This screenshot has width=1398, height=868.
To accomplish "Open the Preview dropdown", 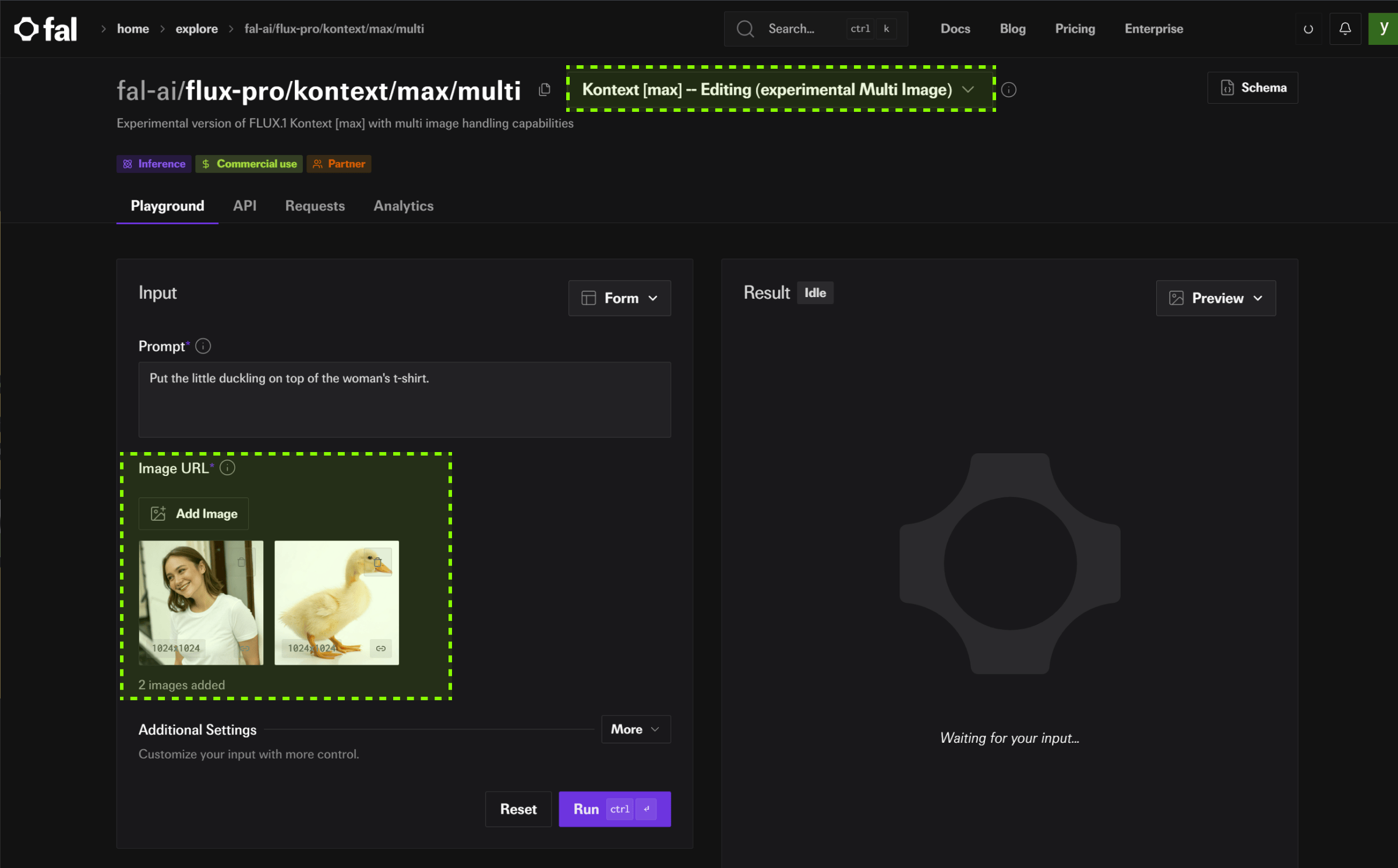I will point(1216,298).
